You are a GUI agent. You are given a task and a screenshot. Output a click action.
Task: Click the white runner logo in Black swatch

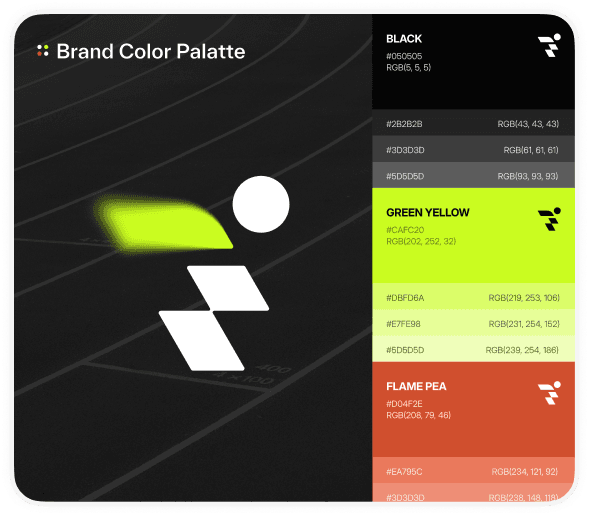click(x=550, y=45)
